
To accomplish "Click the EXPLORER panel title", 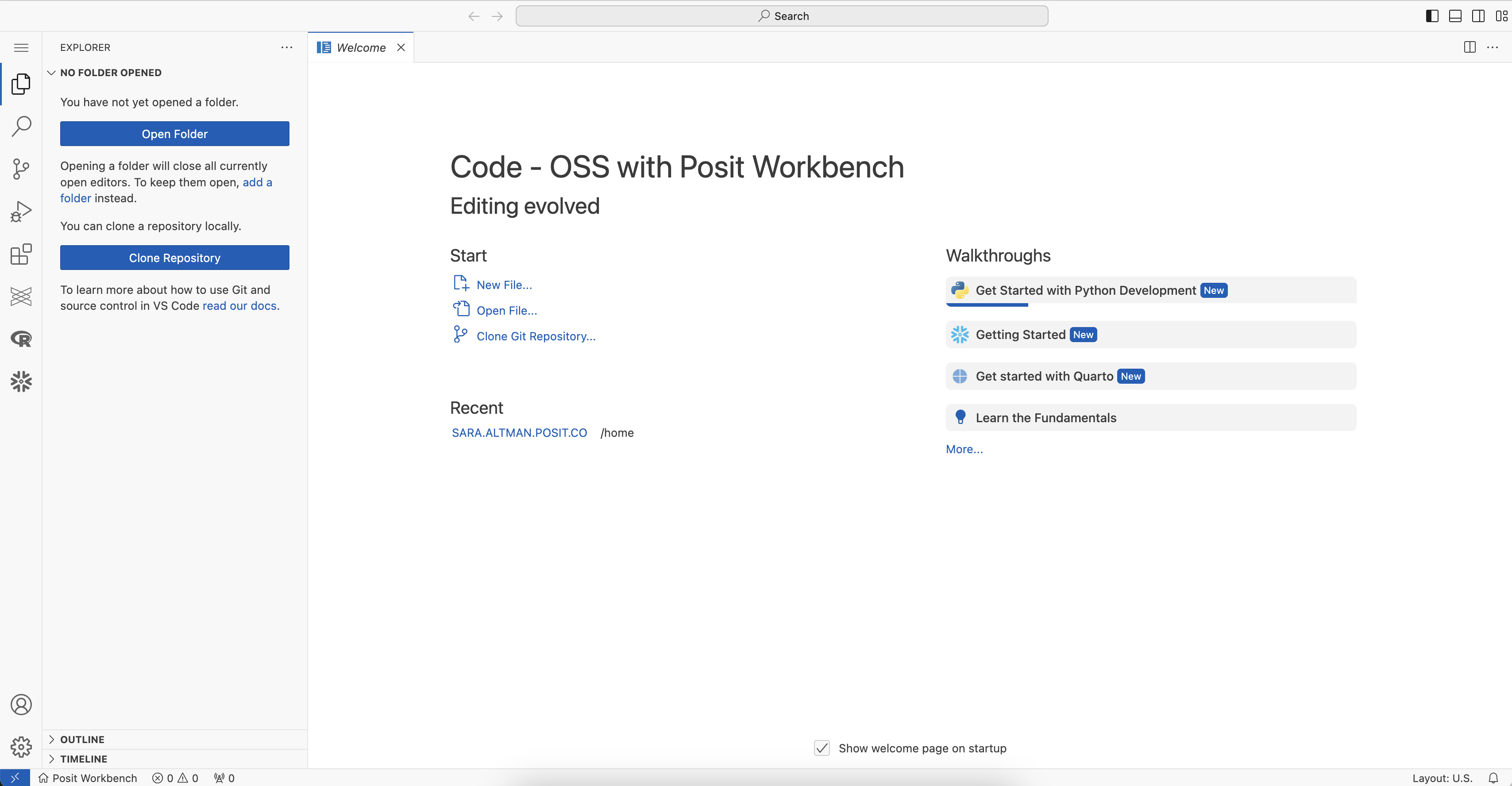I will (x=85, y=47).
